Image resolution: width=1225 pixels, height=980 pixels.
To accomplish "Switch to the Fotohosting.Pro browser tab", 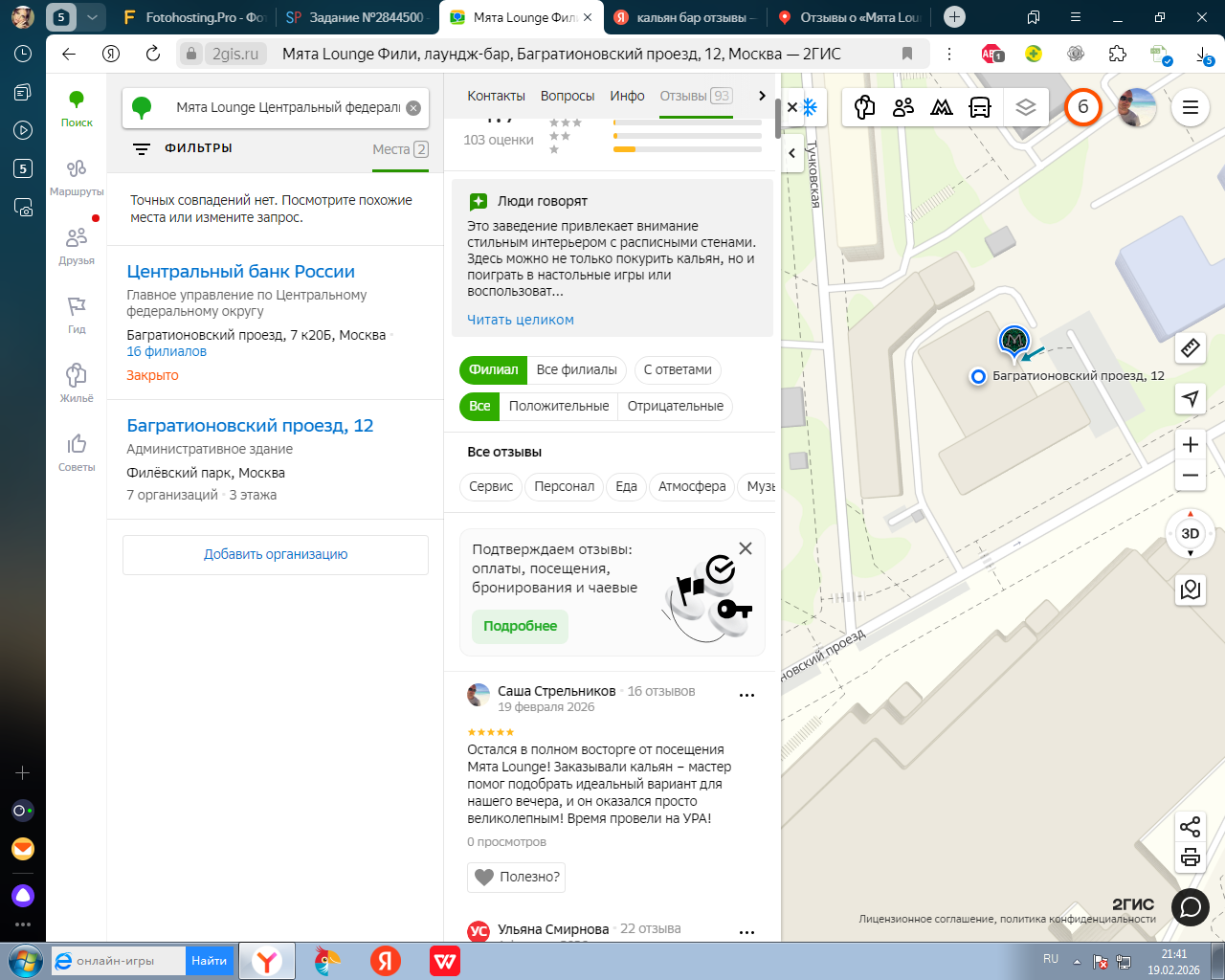I will point(194,17).
